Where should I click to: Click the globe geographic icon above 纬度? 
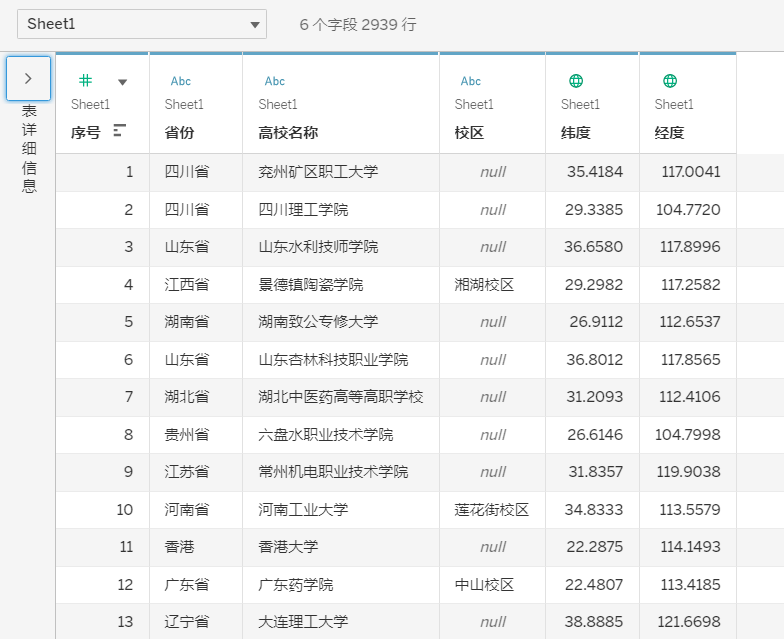coord(576,81)
